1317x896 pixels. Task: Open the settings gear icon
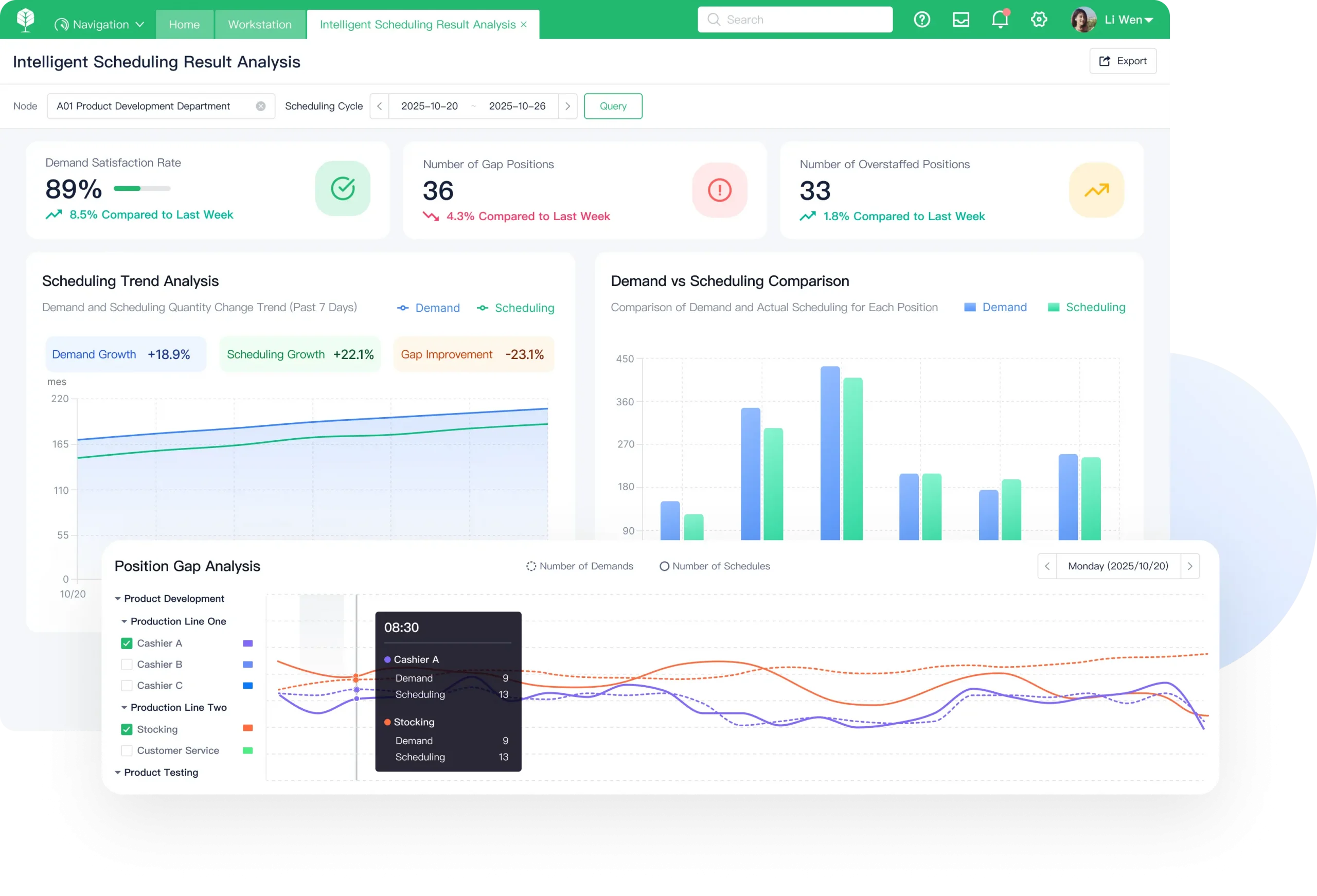(1039, 19)
